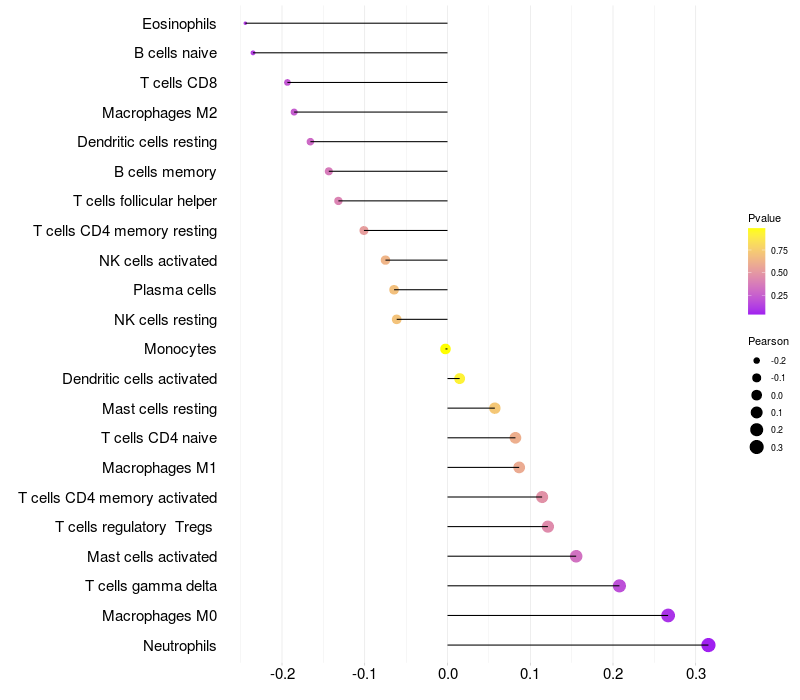Click the Pearson 0.3 legend circle
The height and width of the screenshot is (700, 800).
(x=757, y=447)
